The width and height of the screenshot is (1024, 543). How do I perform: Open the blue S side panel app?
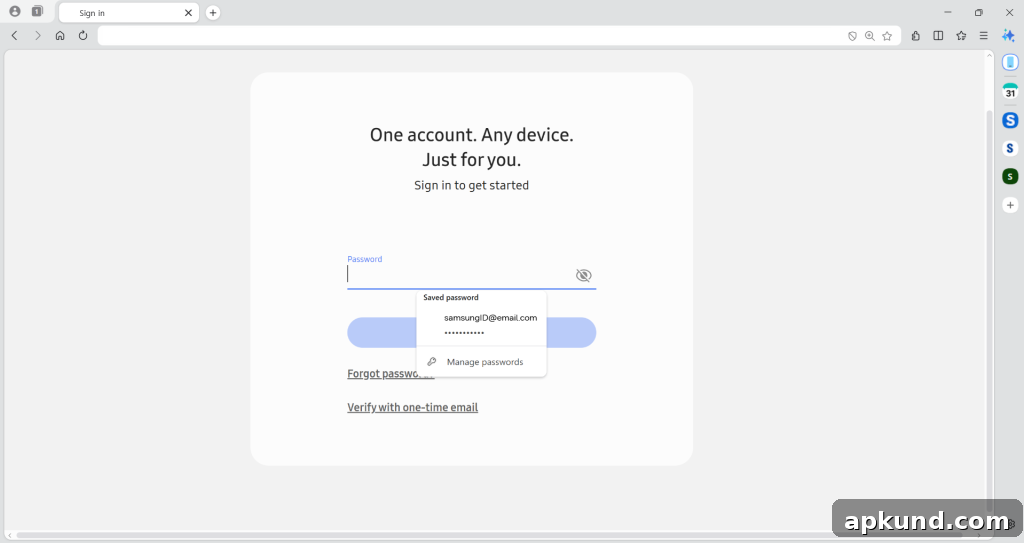point(1010,120)
